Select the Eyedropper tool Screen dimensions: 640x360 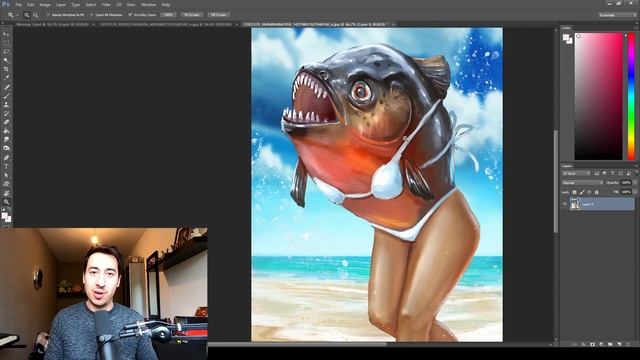(6, 78)
